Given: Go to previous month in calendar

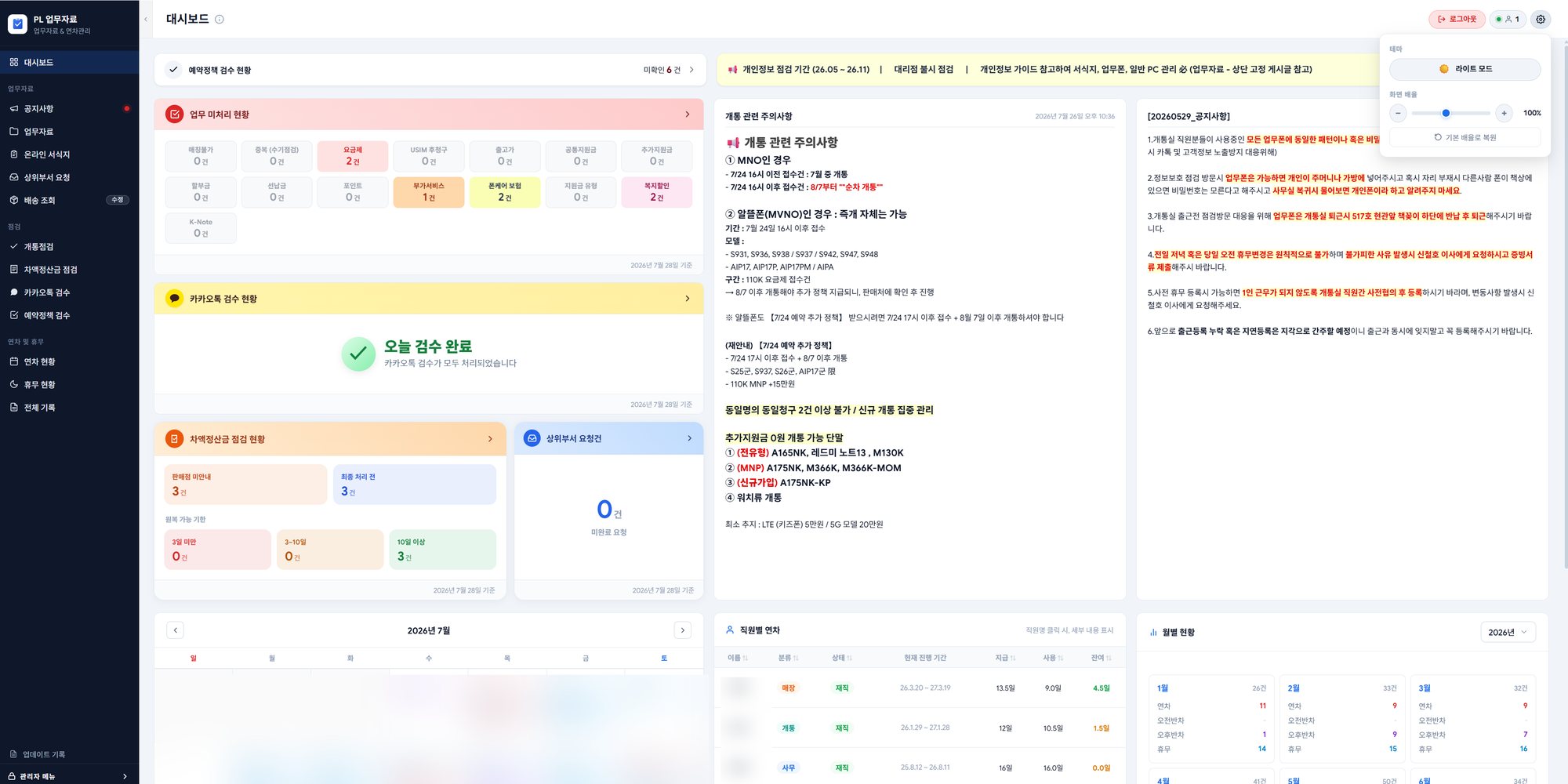Looking at the screenshot, I should coord(176,630).
